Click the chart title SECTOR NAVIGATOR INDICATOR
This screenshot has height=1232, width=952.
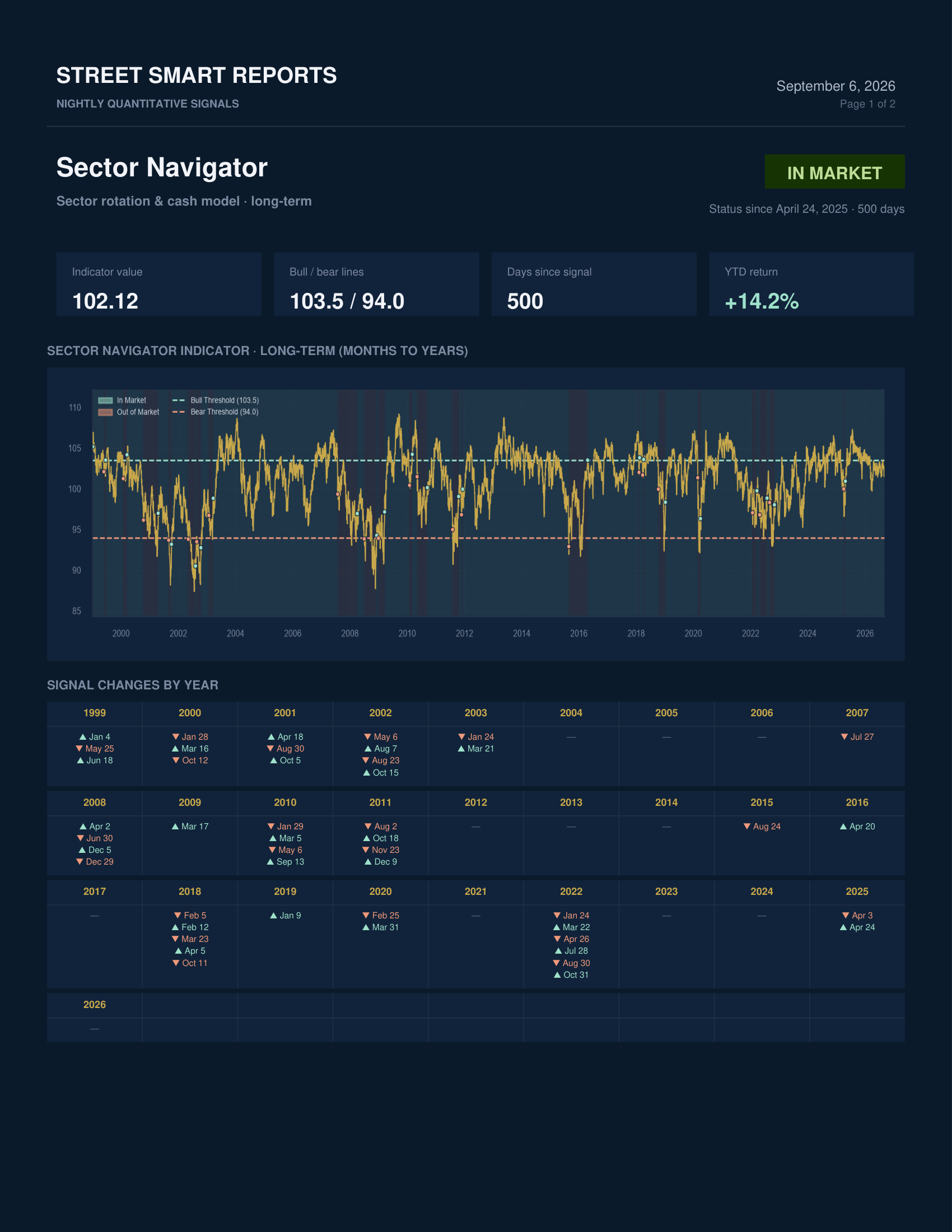(x=257, y=351)
